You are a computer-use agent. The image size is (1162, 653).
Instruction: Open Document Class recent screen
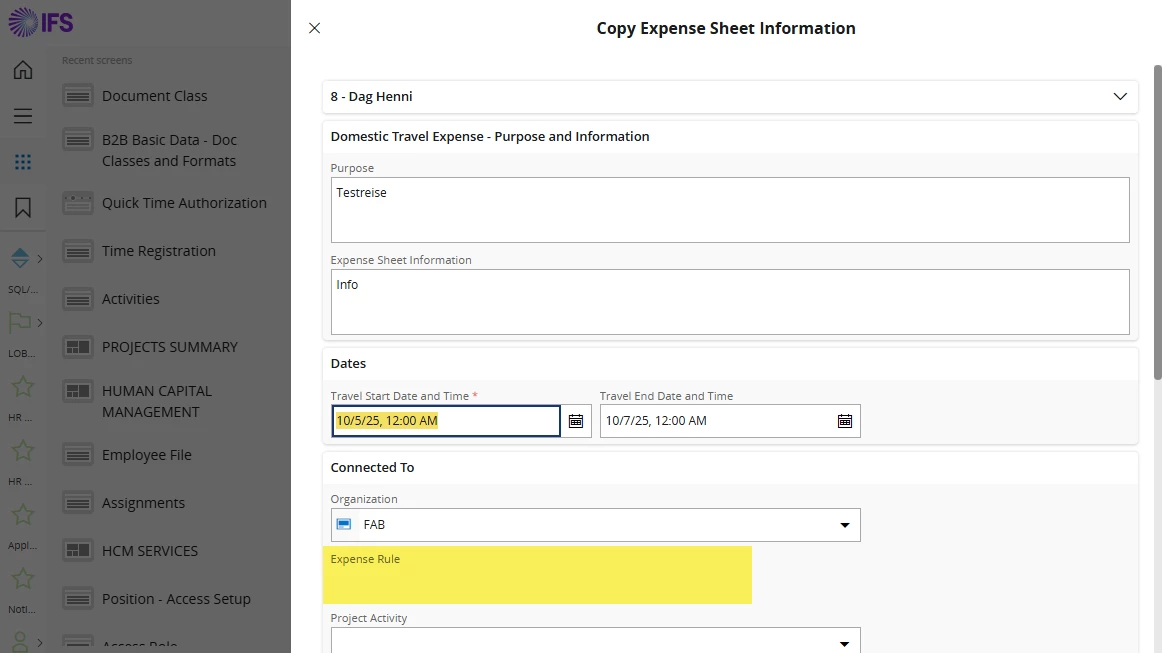pyautogui.click(x=154, y=96)
